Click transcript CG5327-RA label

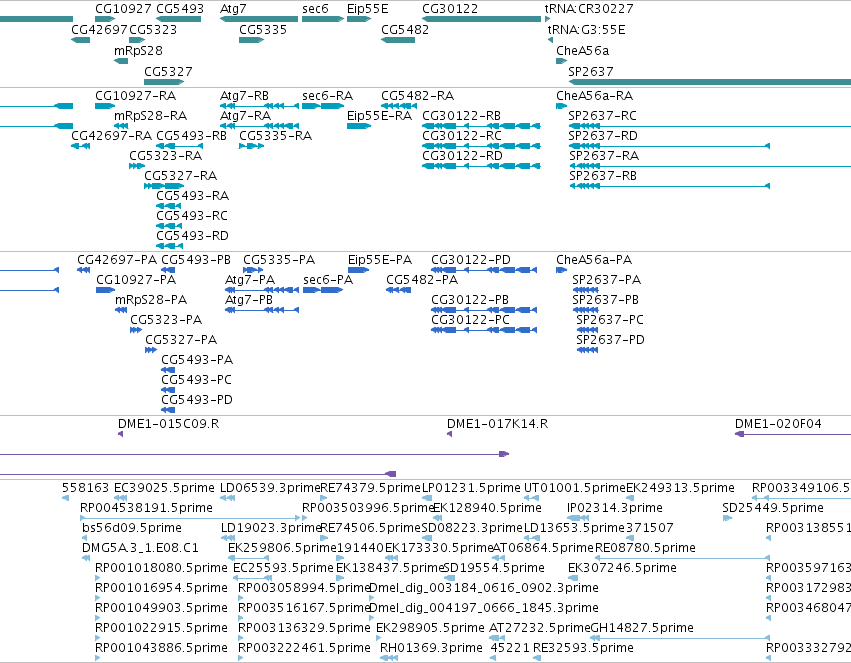pos(180,176)
